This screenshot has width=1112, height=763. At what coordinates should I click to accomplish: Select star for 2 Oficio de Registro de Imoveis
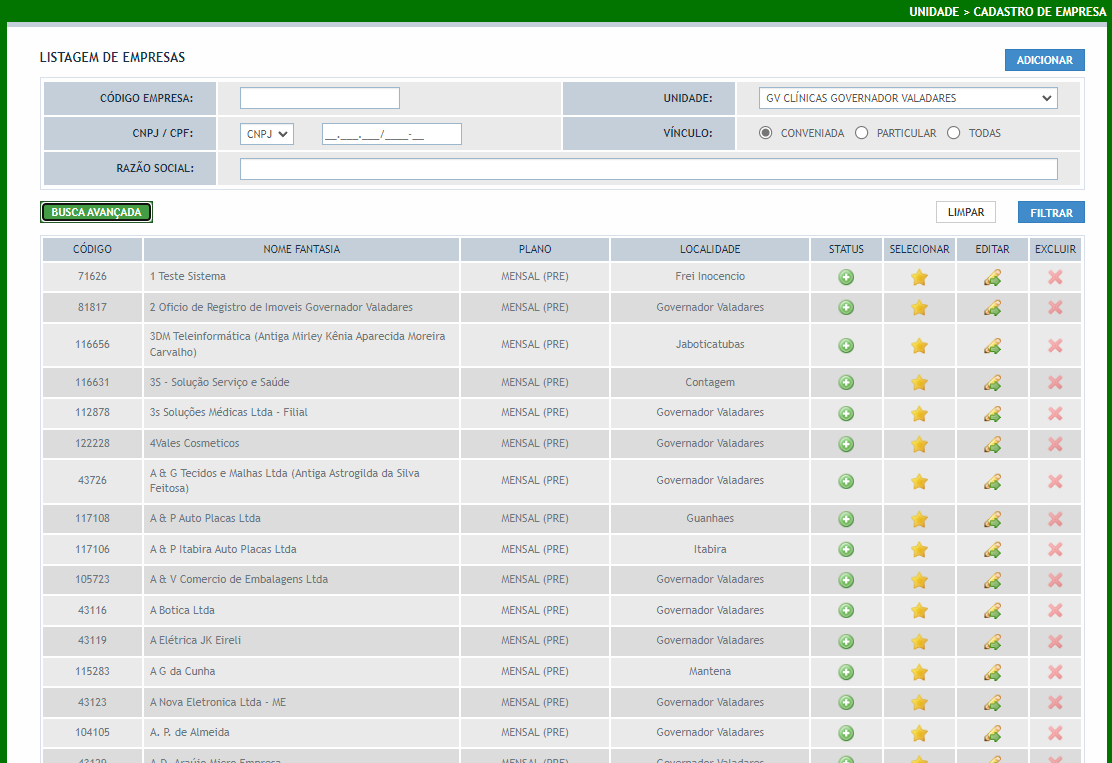tap(919, 308)
